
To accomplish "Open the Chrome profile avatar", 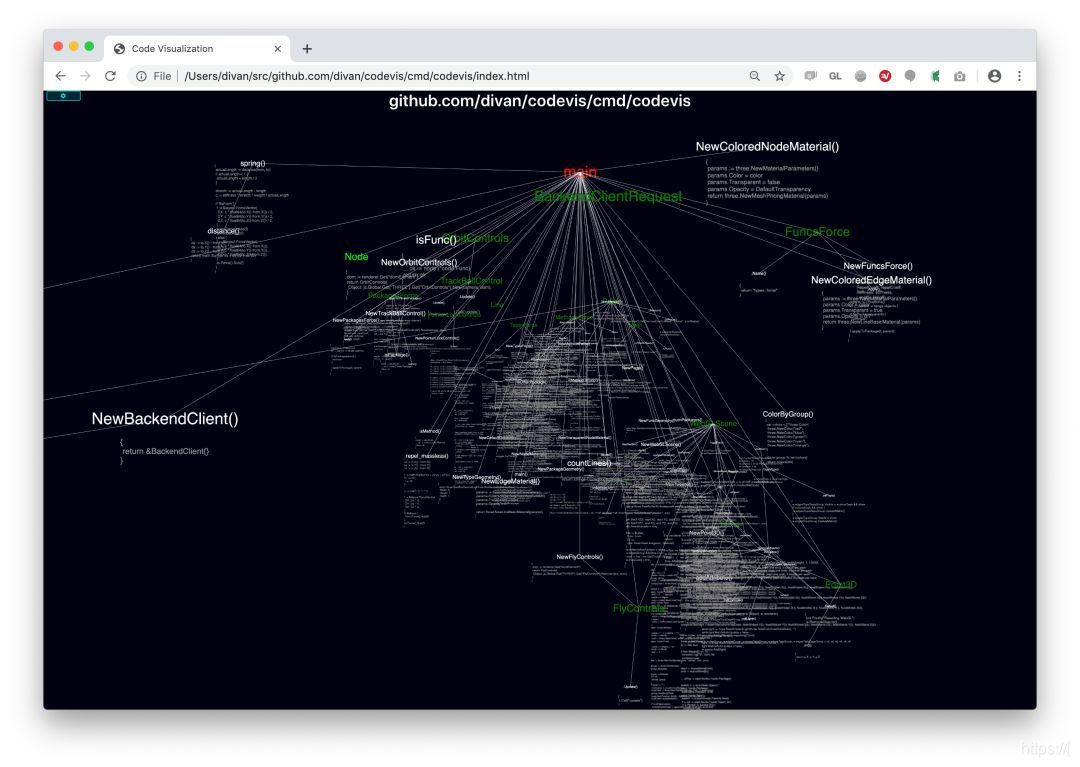I will (994, 76).
